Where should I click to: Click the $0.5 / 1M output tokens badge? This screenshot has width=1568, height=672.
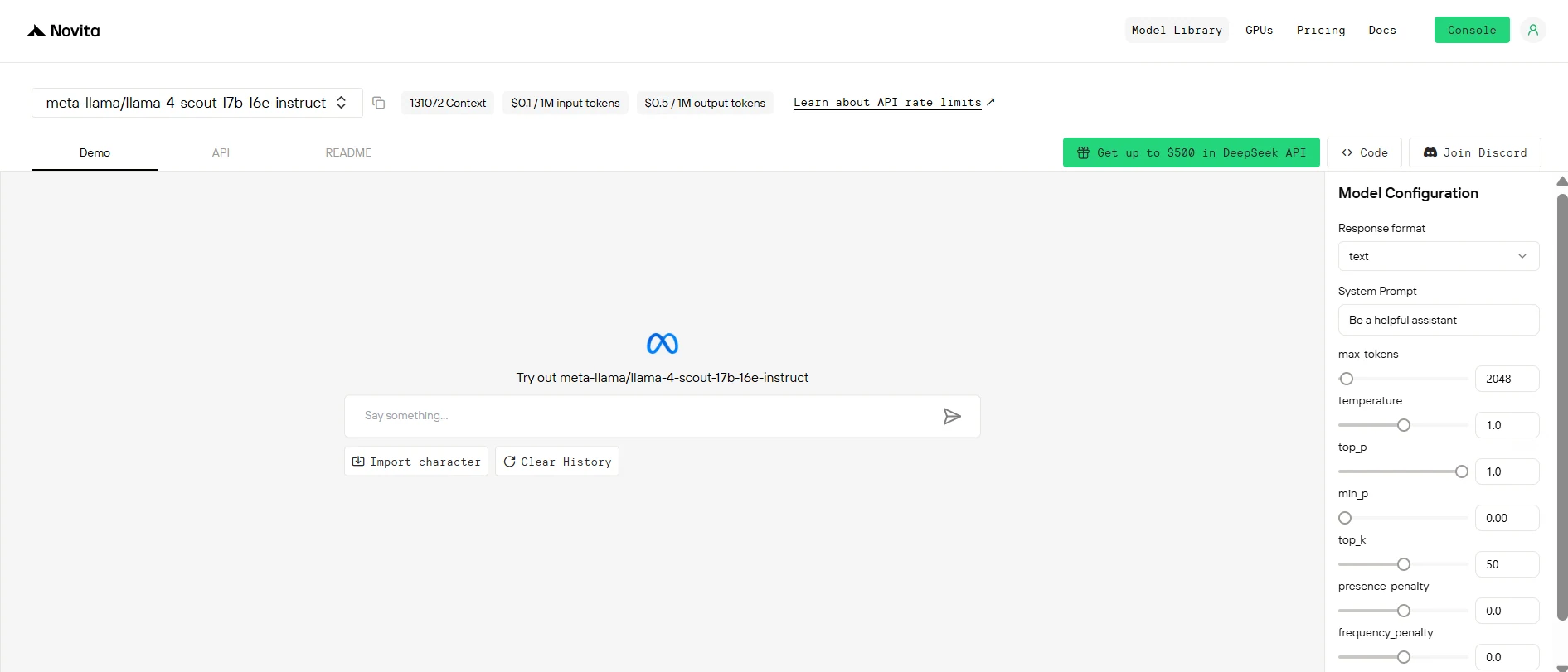pyautogui.click(x=705, y=103)
